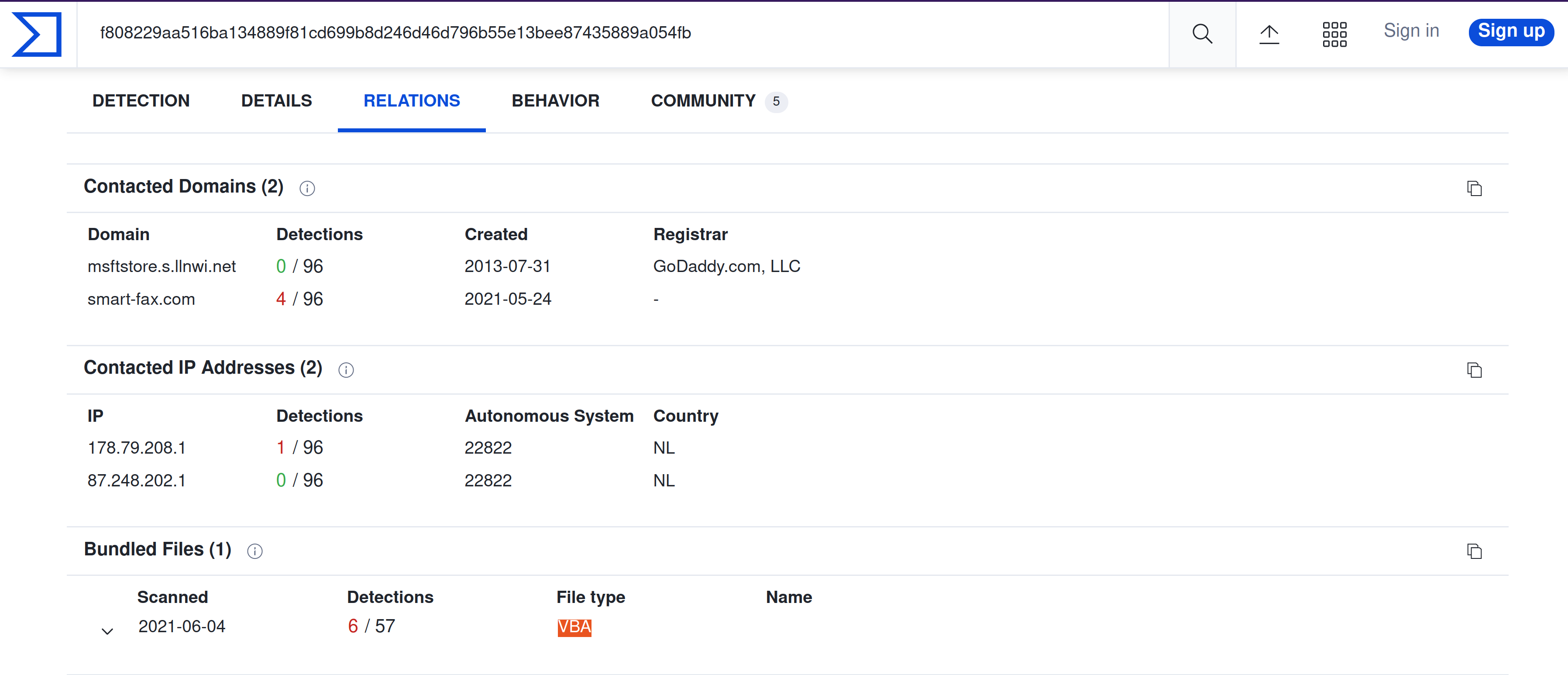Open the apps grid menu icon
Screen dimensions: 1568x675
click(x=1334, y=34)
